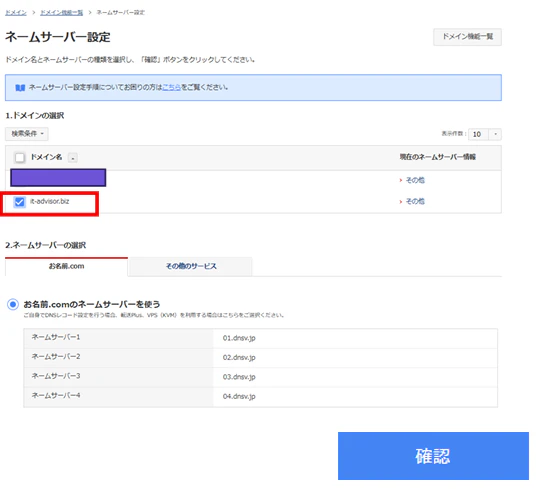Click the ネームサーバー4 row label
Image resolution: width=537 pixels, height=489 pixels.
click(56, 396)
